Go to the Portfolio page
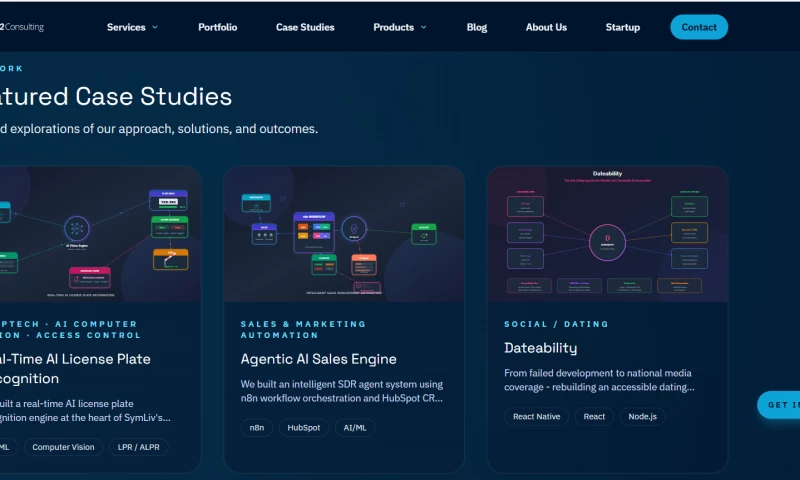The image size is (800, 480). (218, 27)
